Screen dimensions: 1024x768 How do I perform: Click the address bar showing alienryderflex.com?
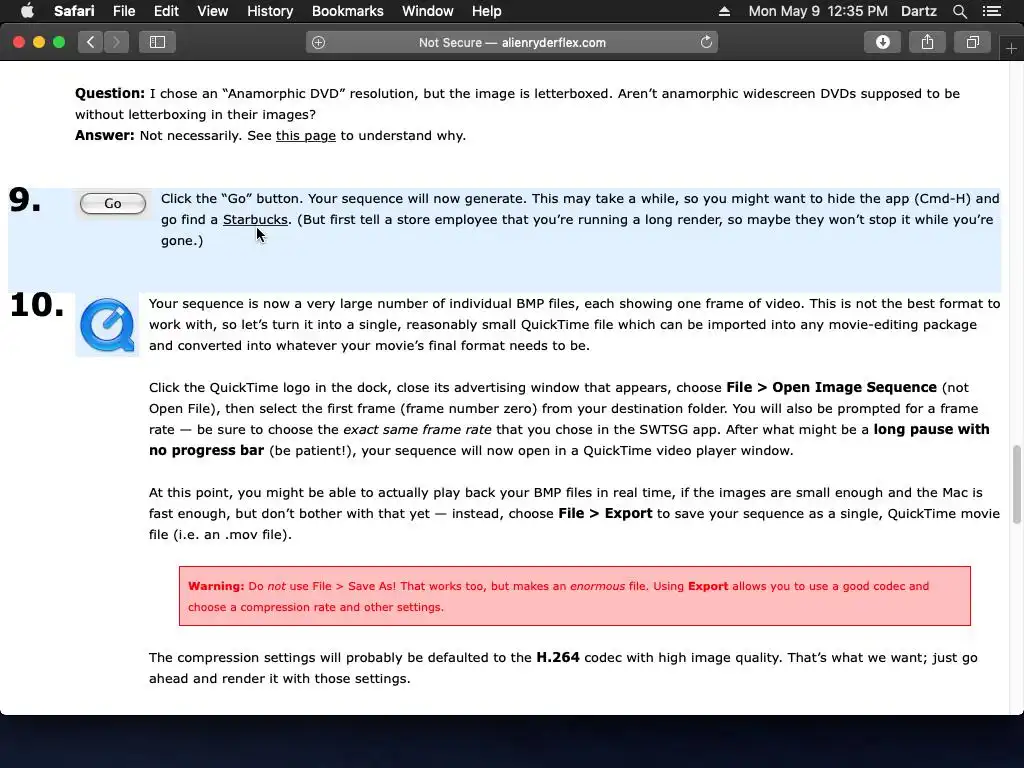[x=512, y=42]
